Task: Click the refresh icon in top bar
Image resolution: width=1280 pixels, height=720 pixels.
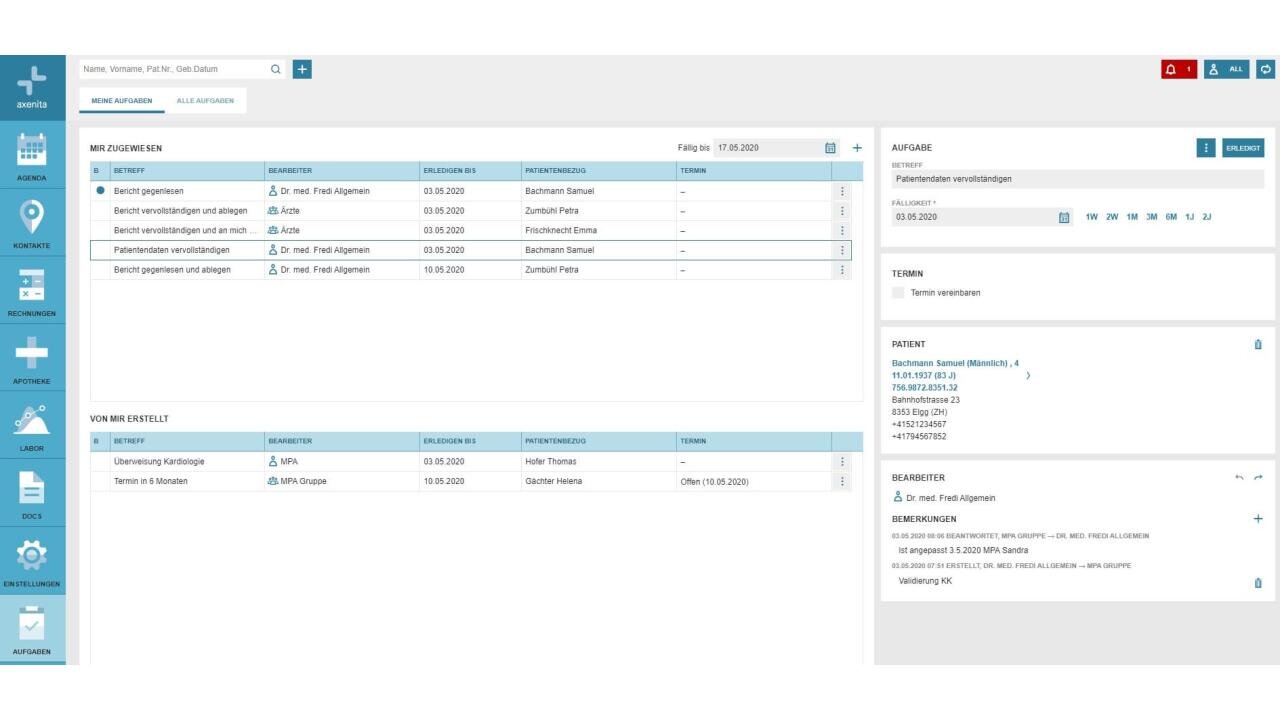Action: (x=1266, y=69)
